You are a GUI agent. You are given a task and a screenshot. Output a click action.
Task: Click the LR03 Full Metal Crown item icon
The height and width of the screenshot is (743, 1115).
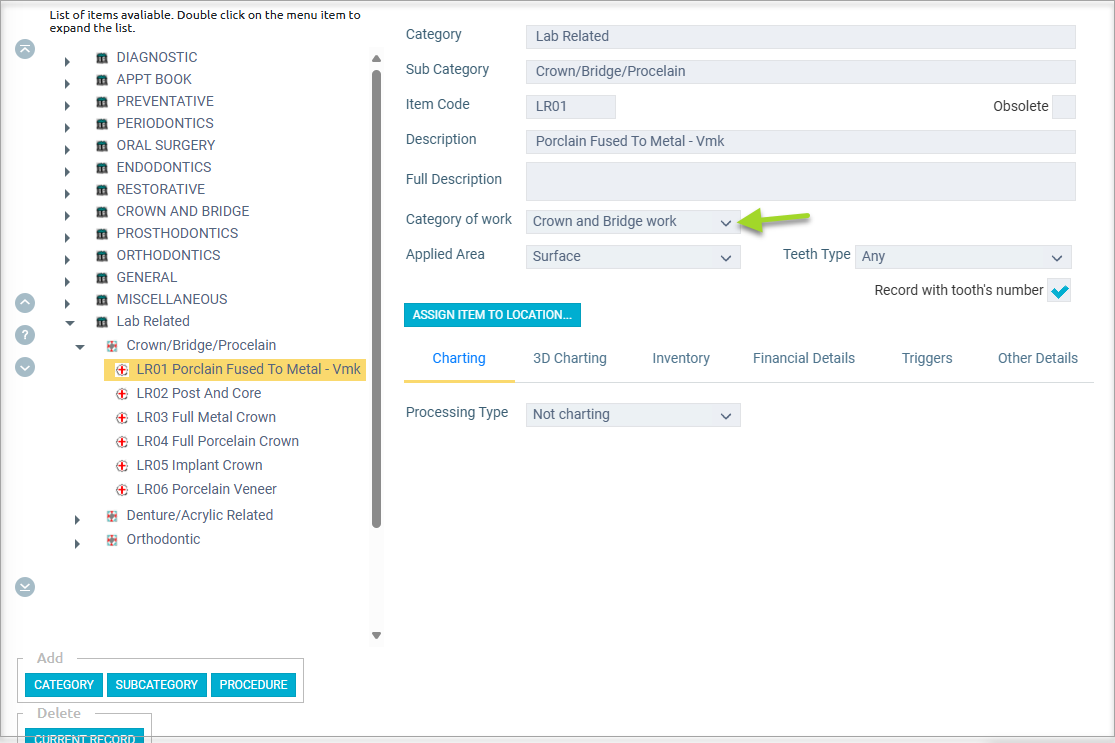coord(122,418)
